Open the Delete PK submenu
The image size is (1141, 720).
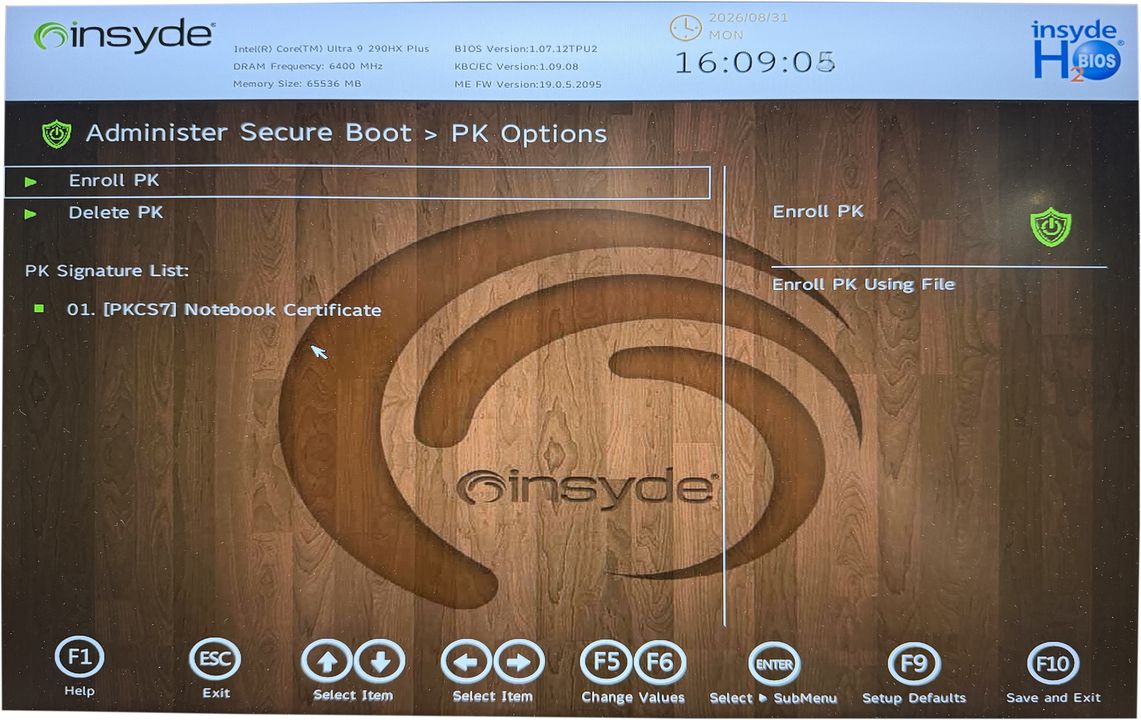116,213
